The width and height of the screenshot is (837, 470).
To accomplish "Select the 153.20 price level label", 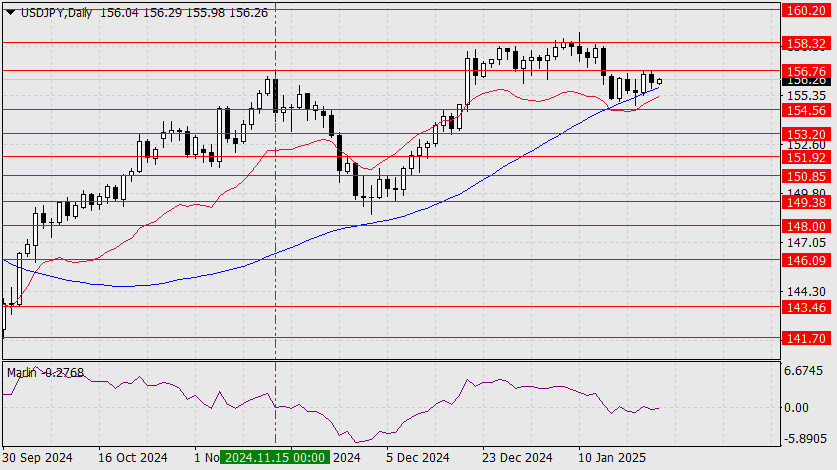I will pos(806,134).
